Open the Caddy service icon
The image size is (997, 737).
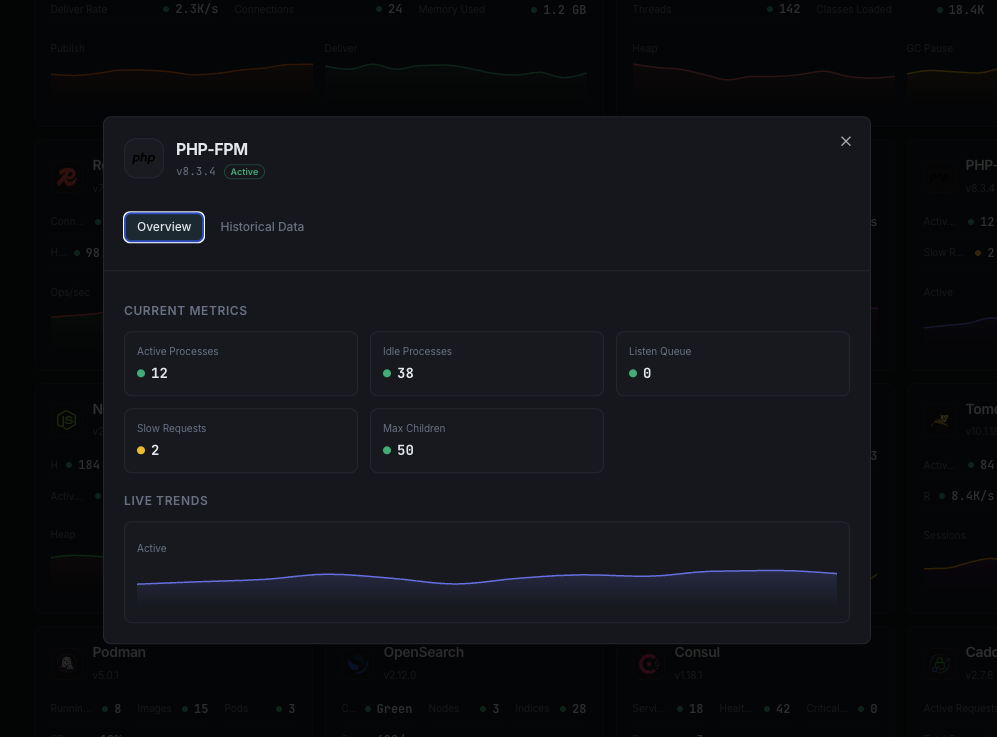[x=940, y=663]
